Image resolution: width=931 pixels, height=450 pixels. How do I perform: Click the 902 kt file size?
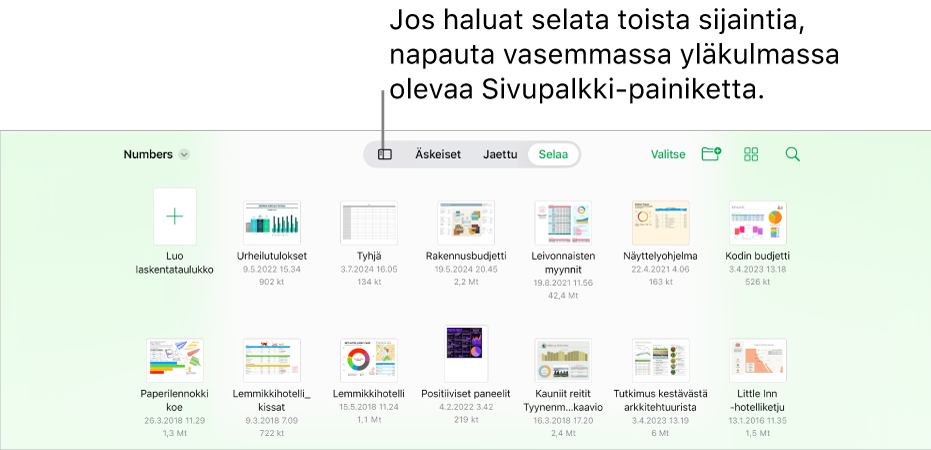coord(272,282)
